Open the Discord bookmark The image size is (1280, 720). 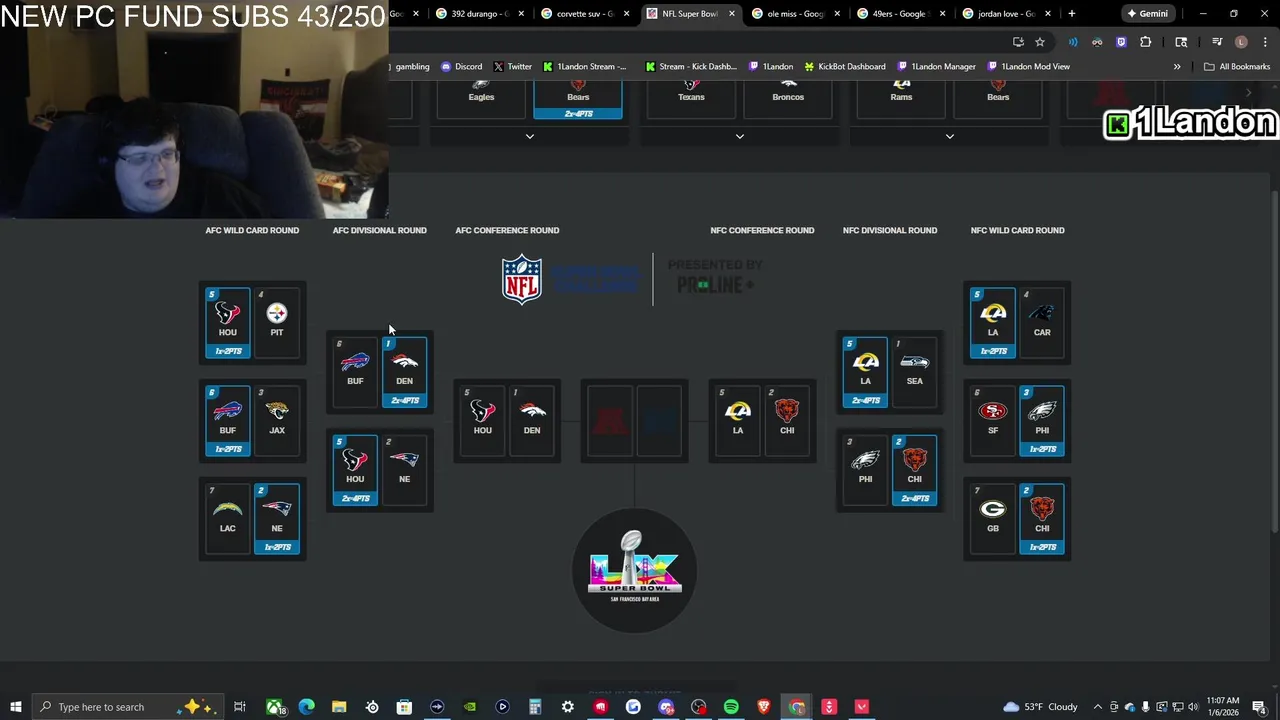pyautogui.click(x=462, y=67)
